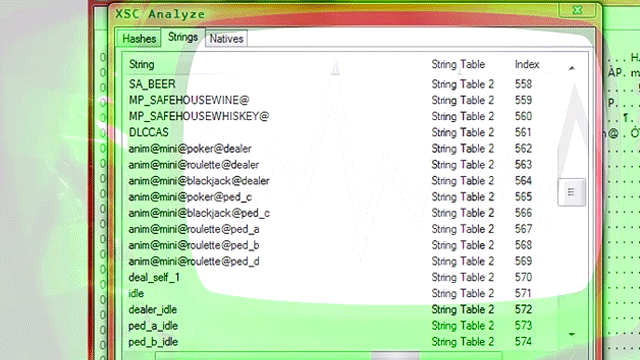This screenshot has height=360, width=640.
Task: Click String Table 2 cell for index 563
Action: point(462,164)
